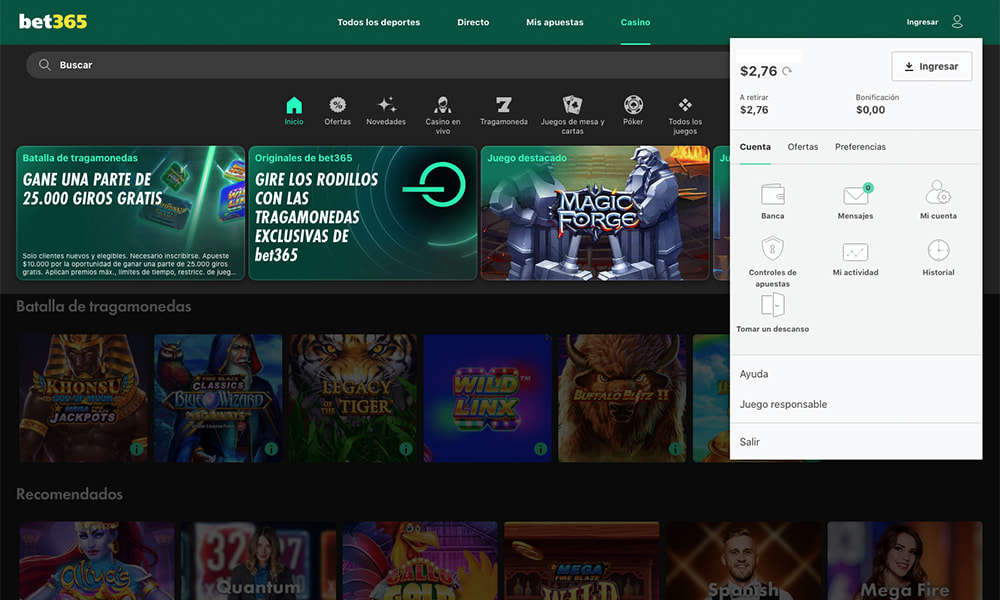Open Todos los deportes in top menu

tap(378, 22)
